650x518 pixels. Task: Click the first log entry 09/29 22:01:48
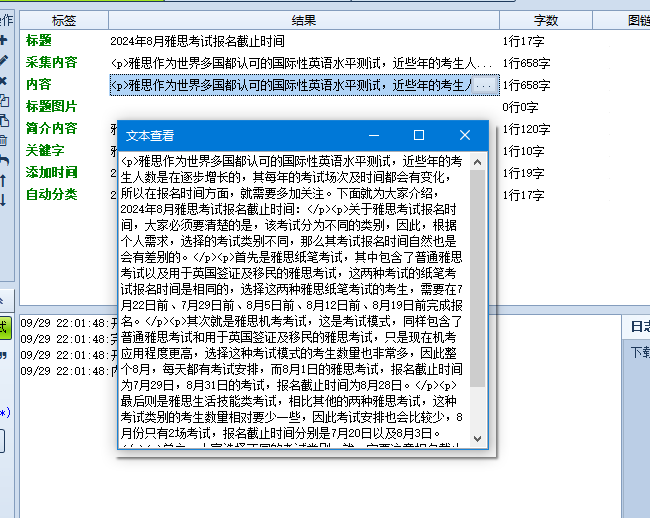(69, 323)
